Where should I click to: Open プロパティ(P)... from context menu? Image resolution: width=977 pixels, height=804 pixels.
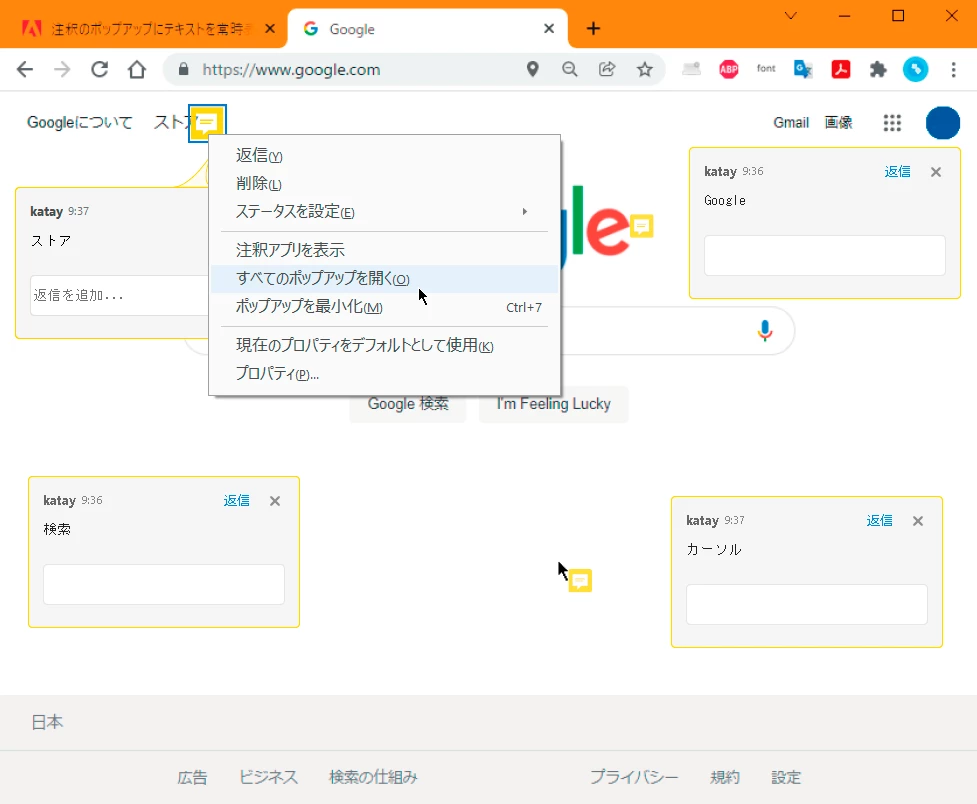click(x=384, y=373)
